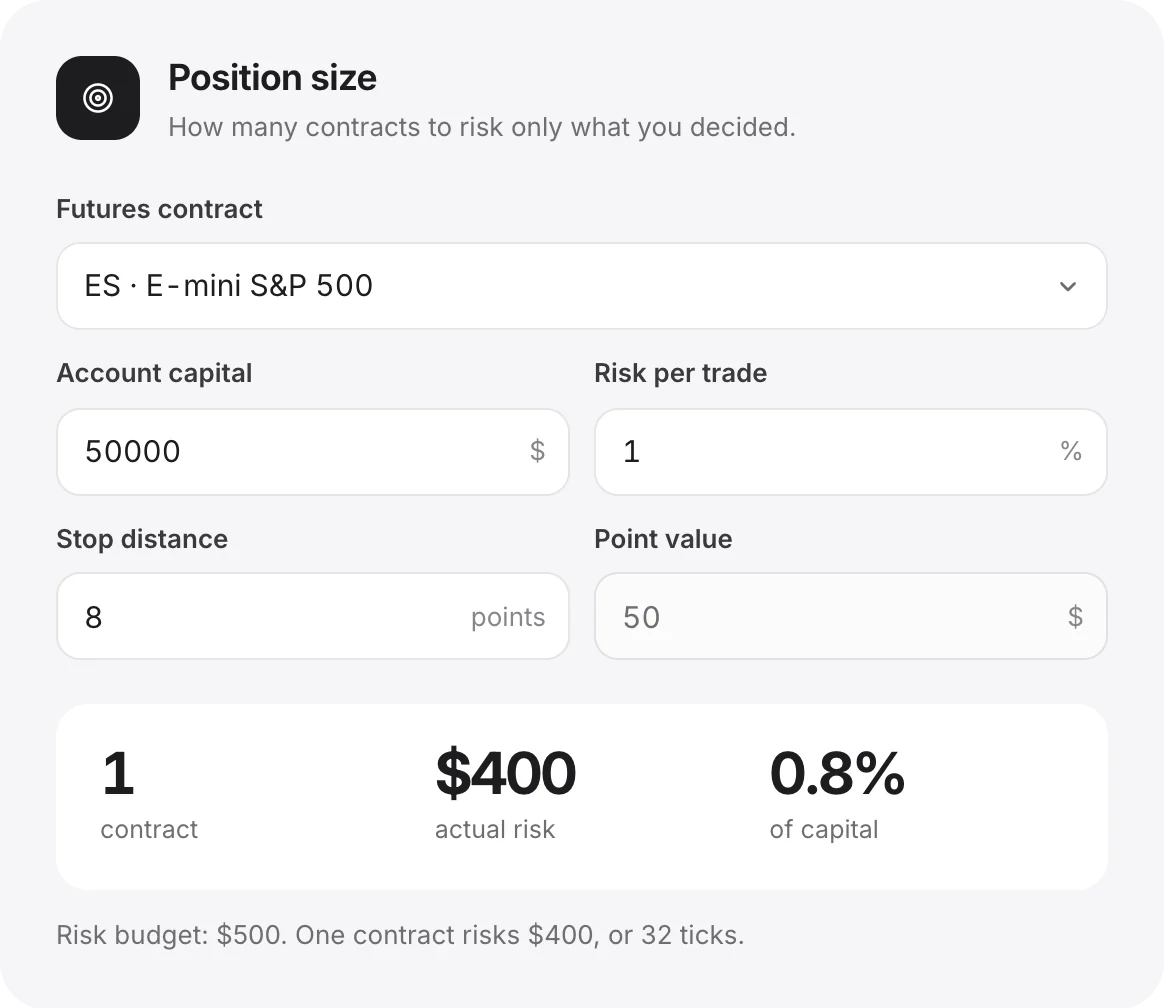This screenshot has width=1164, height=1008.
Task: Click the points unit label in the Stop distance field
Action: (508, 618)
